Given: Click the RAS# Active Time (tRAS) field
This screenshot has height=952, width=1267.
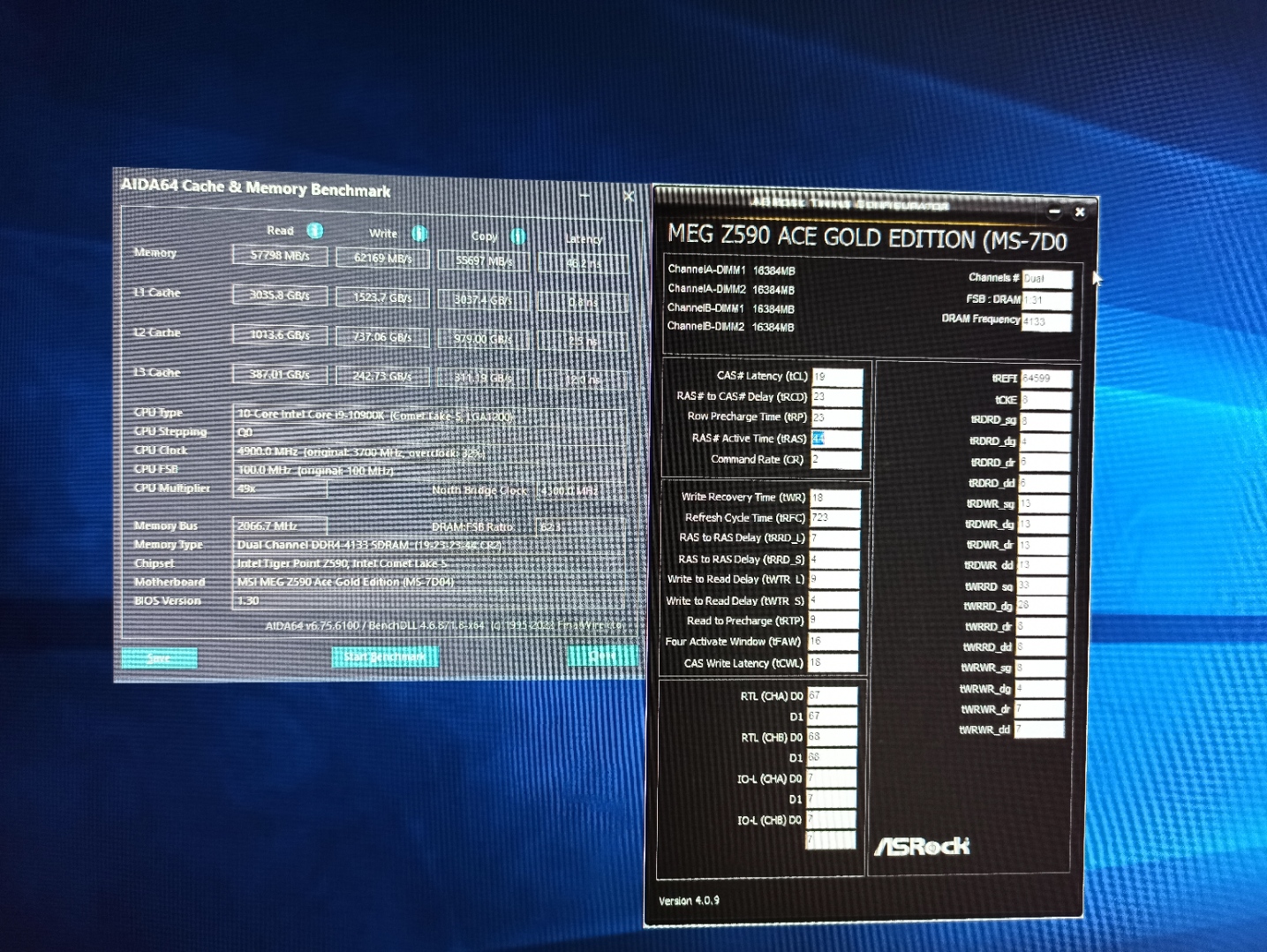Looking at the screenshot, I should point(836,439).
